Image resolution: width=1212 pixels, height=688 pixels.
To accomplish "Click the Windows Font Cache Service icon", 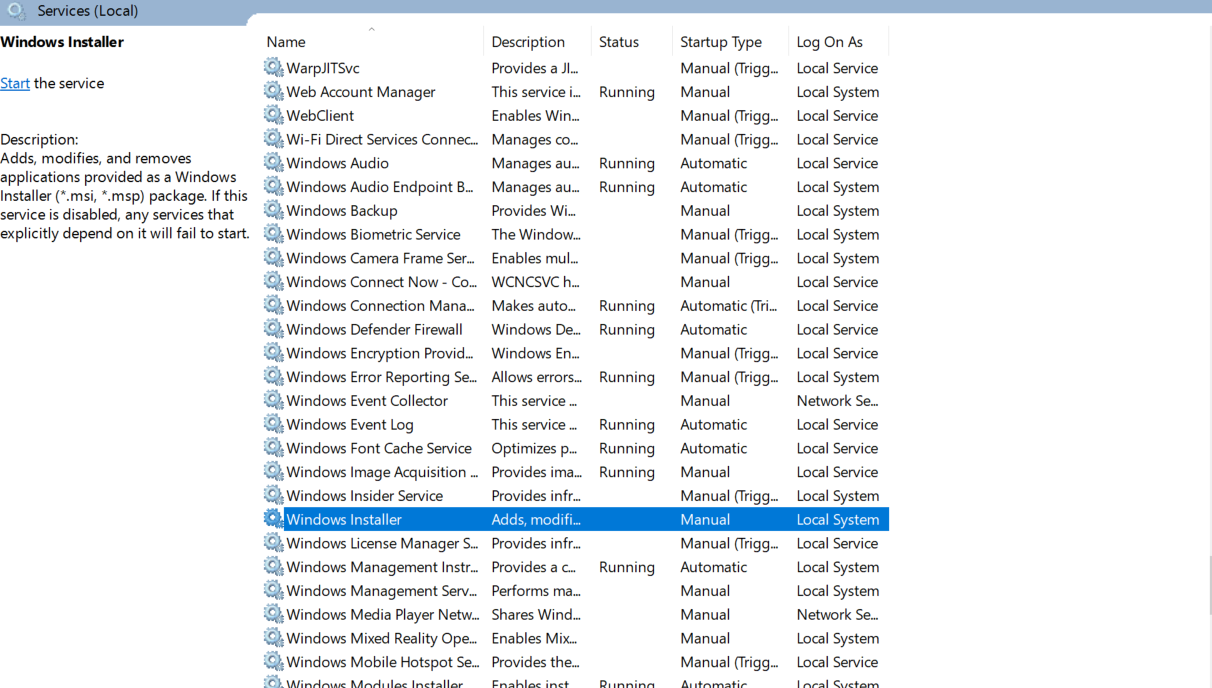I will point(273,448).
